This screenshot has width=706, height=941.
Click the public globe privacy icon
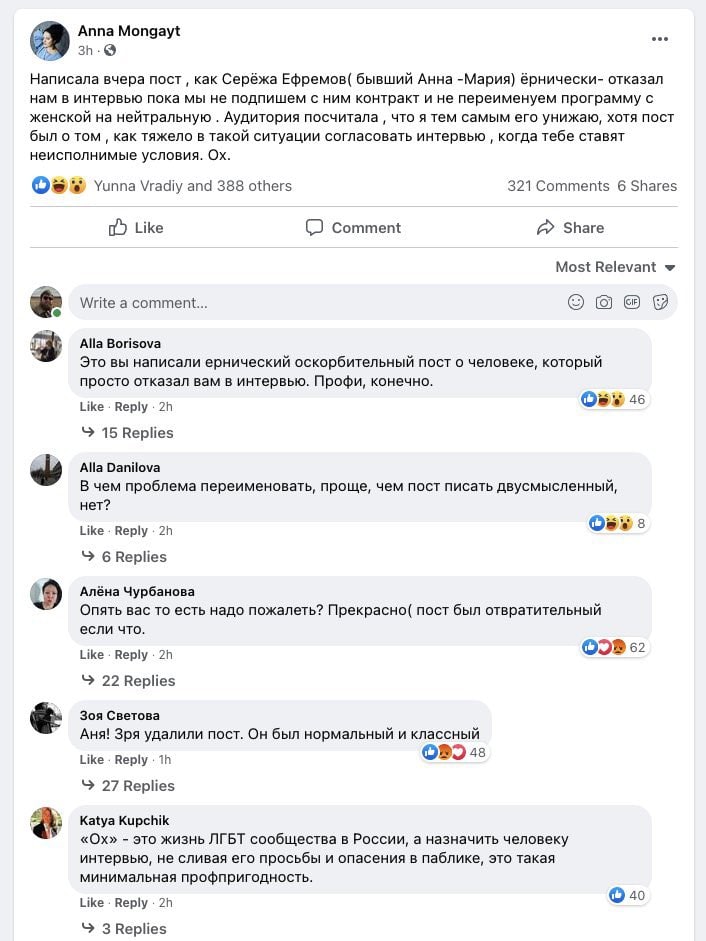(x=110, y=50)
